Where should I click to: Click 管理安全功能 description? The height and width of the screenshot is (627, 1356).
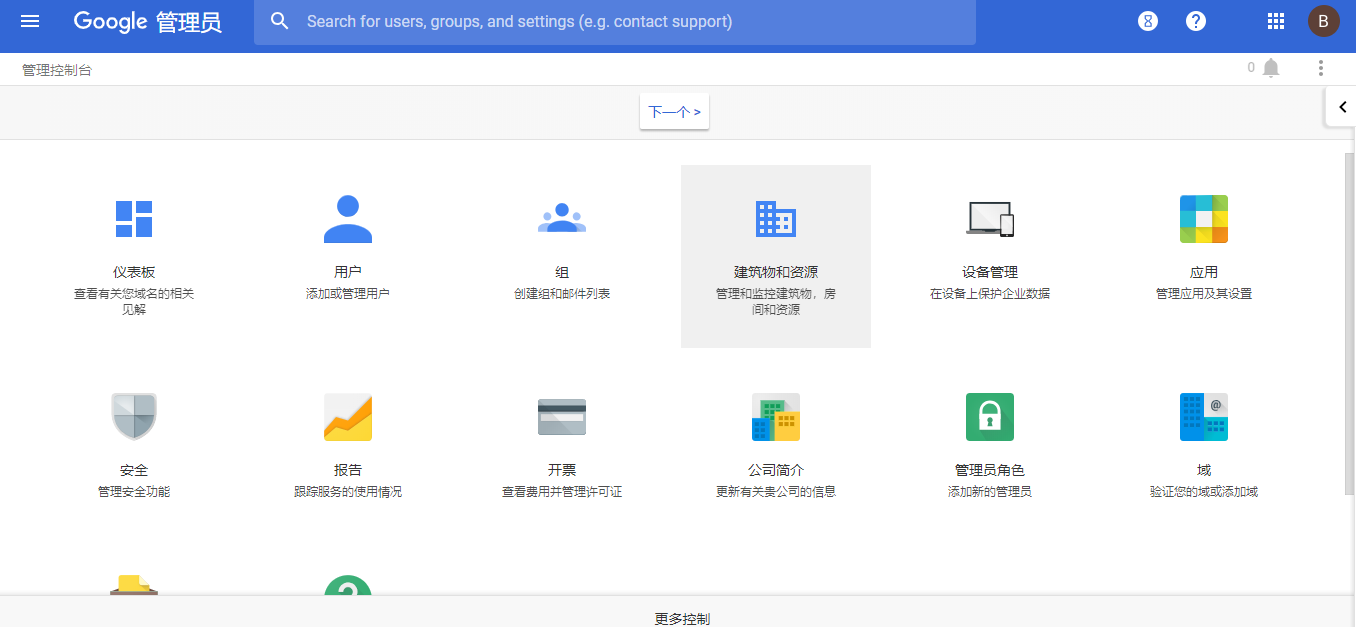pos(134,492)
